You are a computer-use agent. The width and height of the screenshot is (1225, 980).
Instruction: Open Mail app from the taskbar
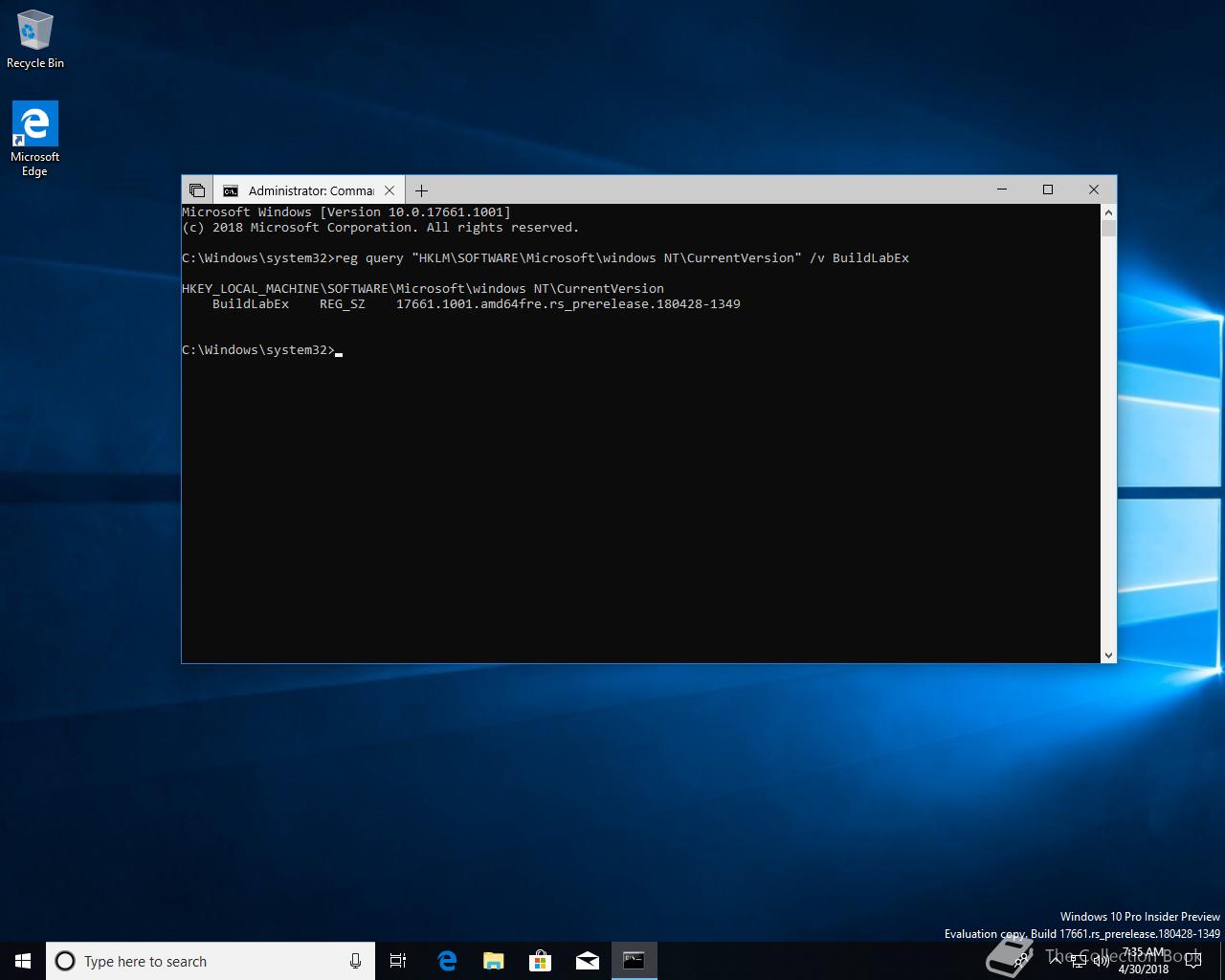[588, 961]
